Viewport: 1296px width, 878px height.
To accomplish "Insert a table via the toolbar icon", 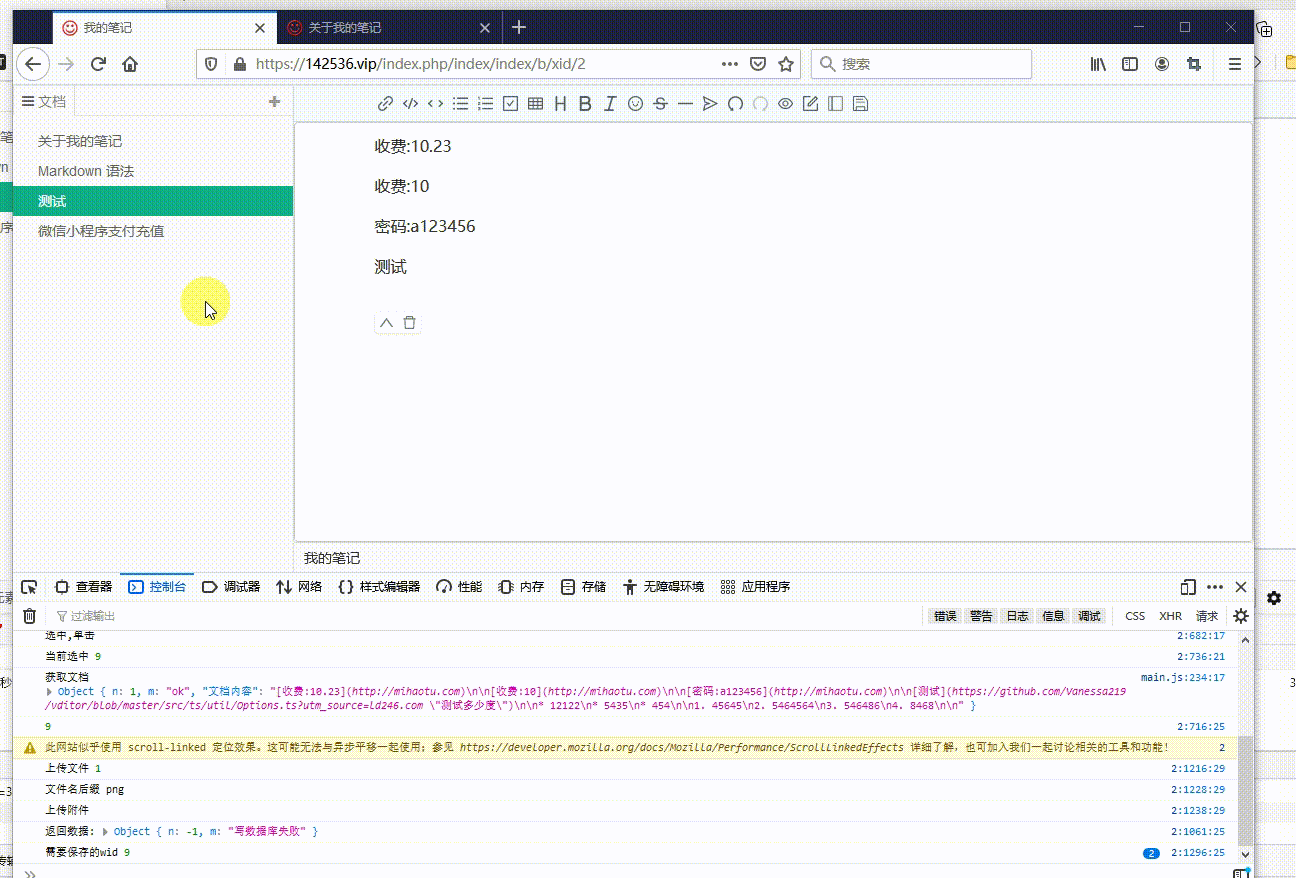I will pos(536,103).
